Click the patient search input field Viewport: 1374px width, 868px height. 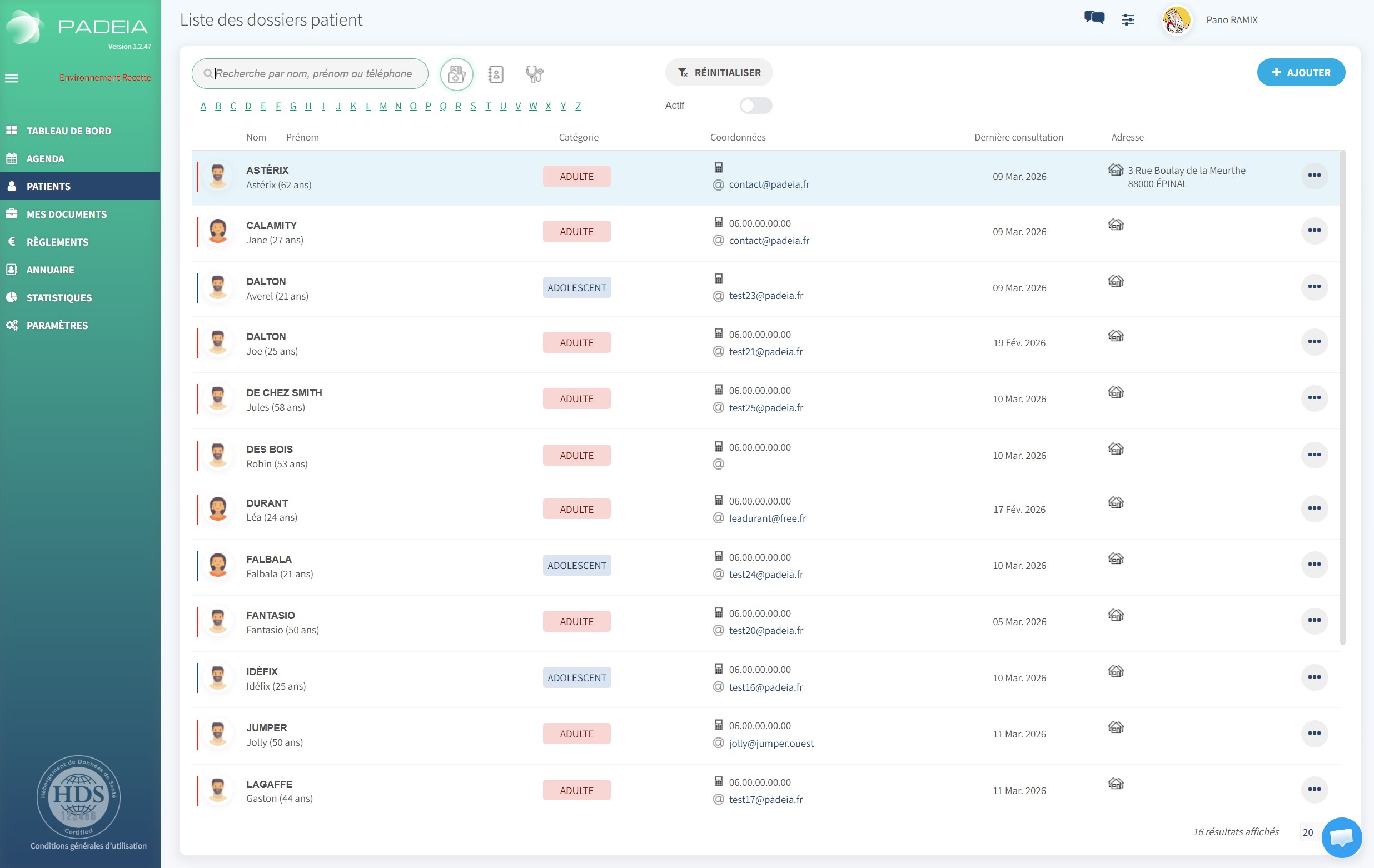tap(313, 74)
